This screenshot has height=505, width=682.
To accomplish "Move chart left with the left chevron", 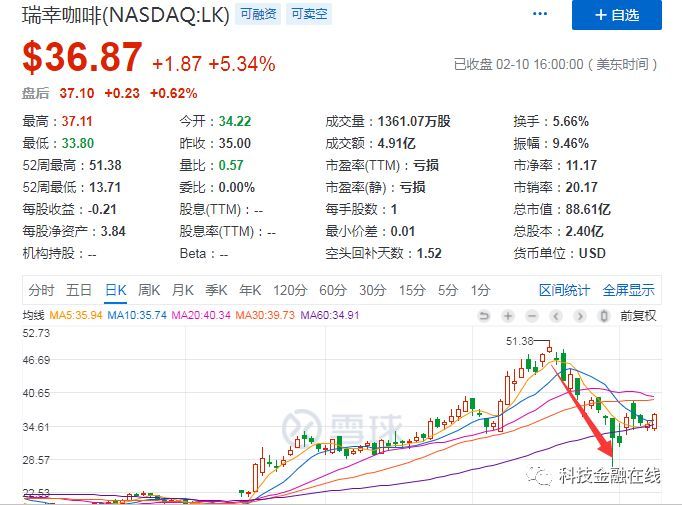I will [556, 316].
